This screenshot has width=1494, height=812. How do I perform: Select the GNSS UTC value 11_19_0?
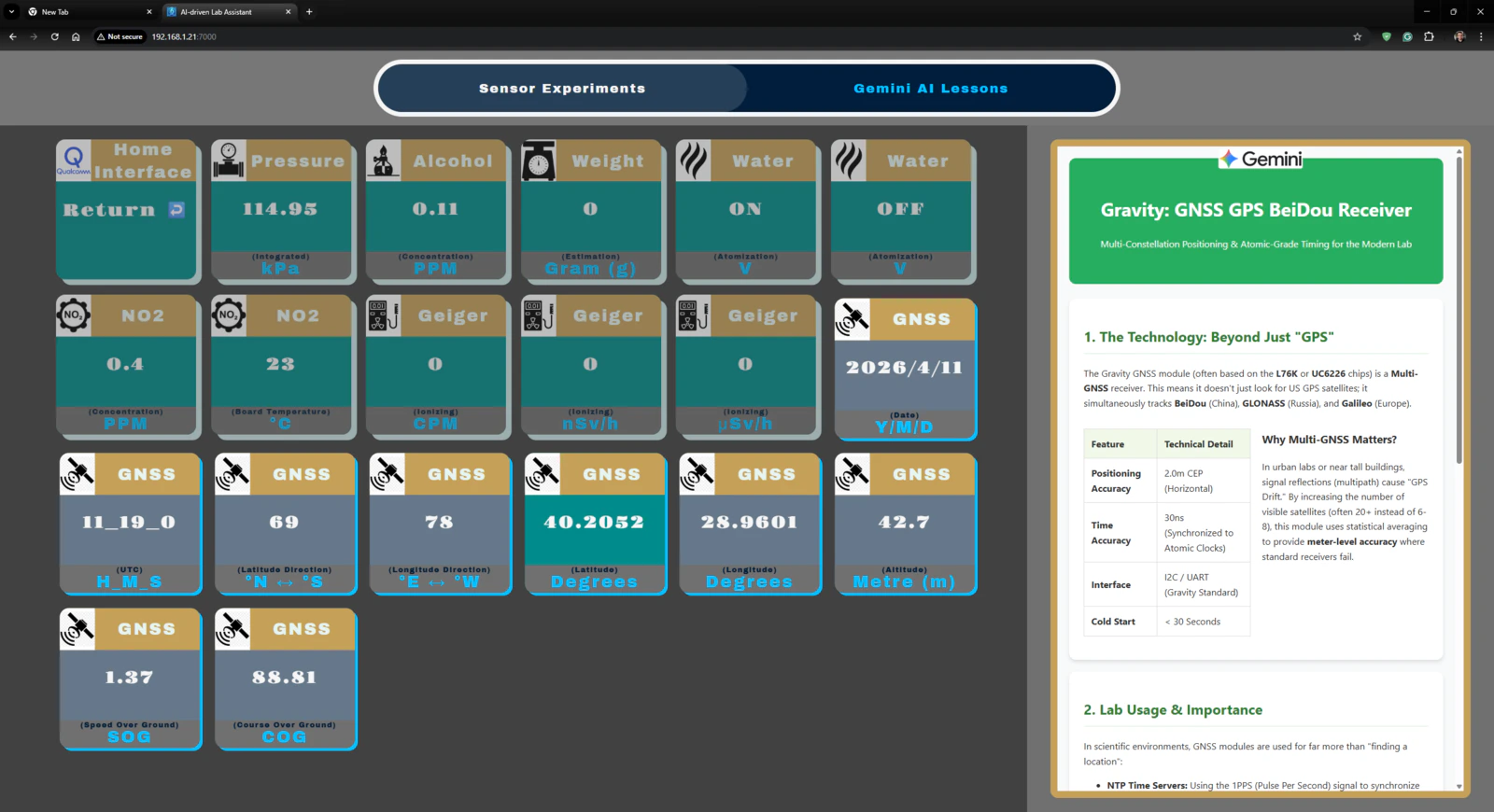(x=129, y=523)
